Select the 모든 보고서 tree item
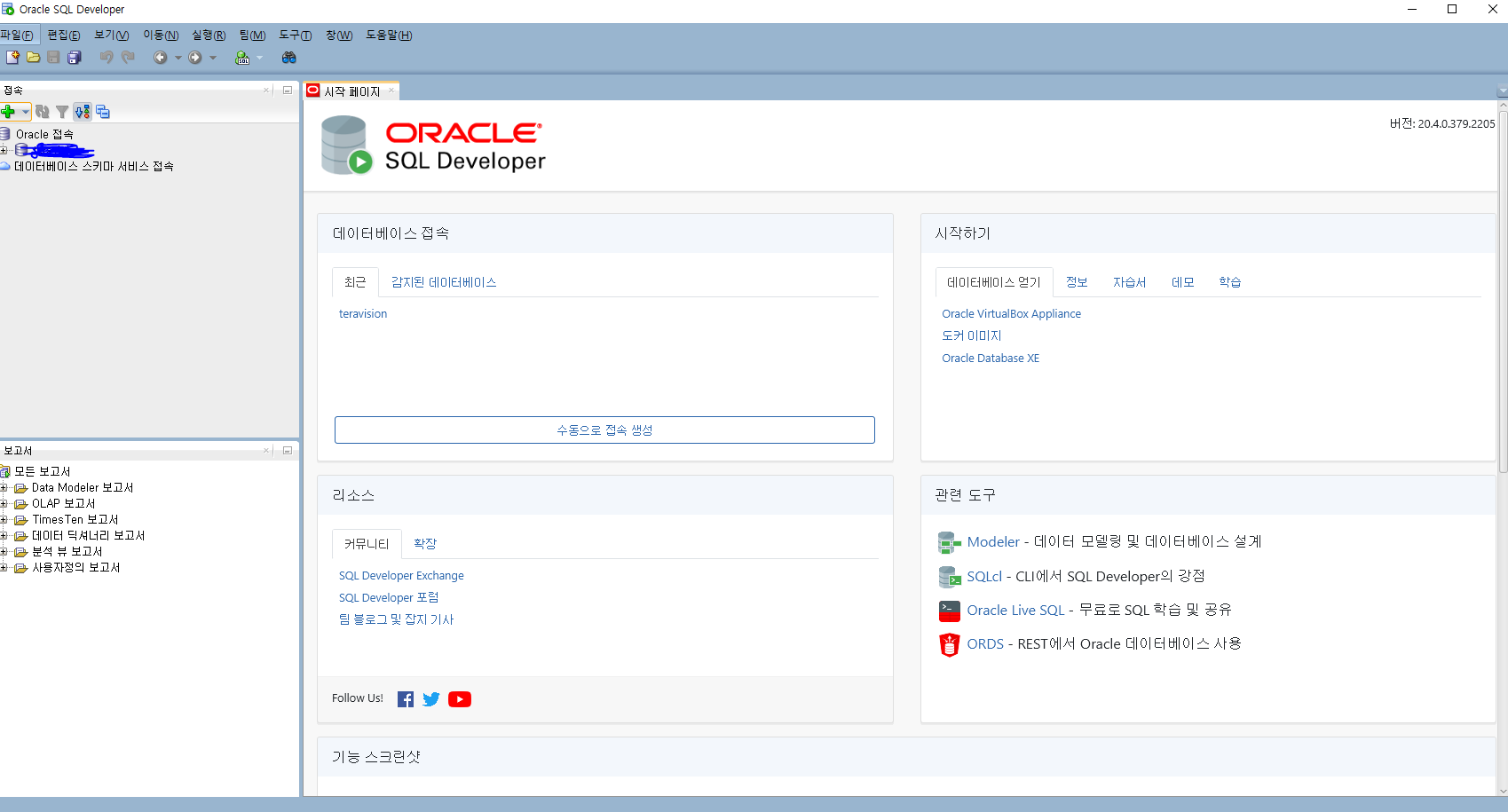Image resolution: width=1508 pixels, height=812 pixels. (x=43, y=471)
